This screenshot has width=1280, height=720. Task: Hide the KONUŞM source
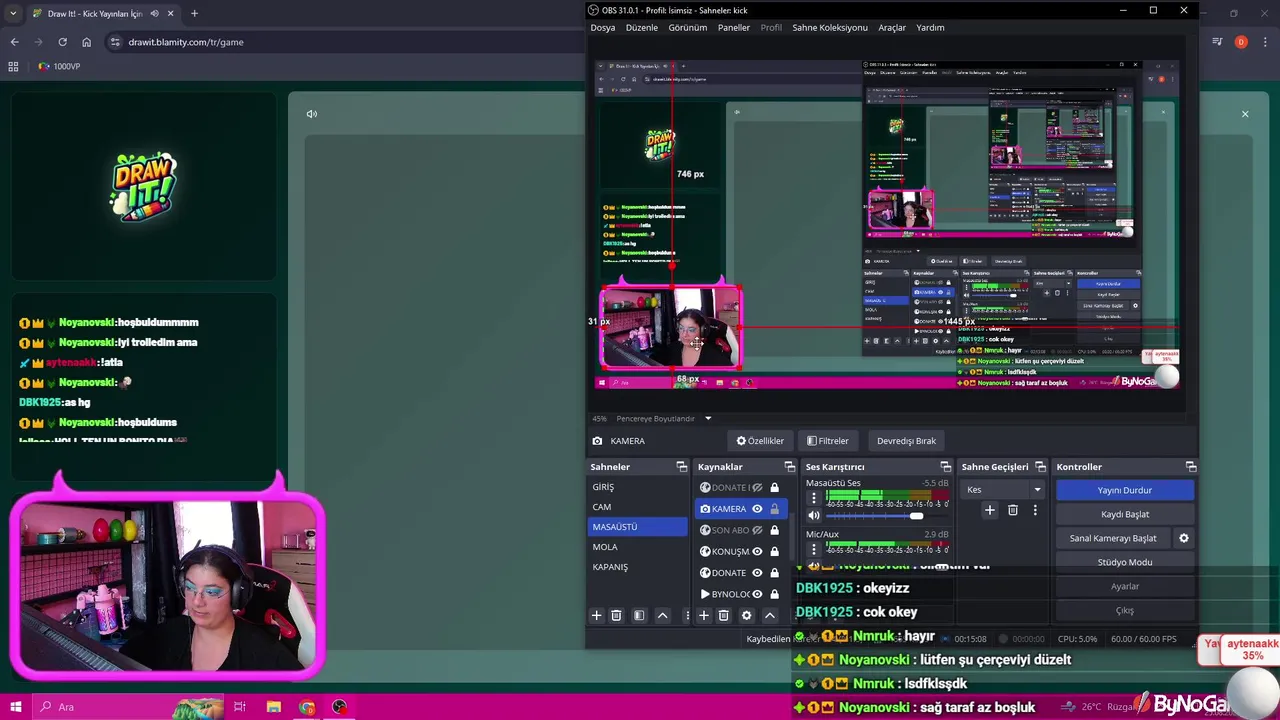[757, 552]
